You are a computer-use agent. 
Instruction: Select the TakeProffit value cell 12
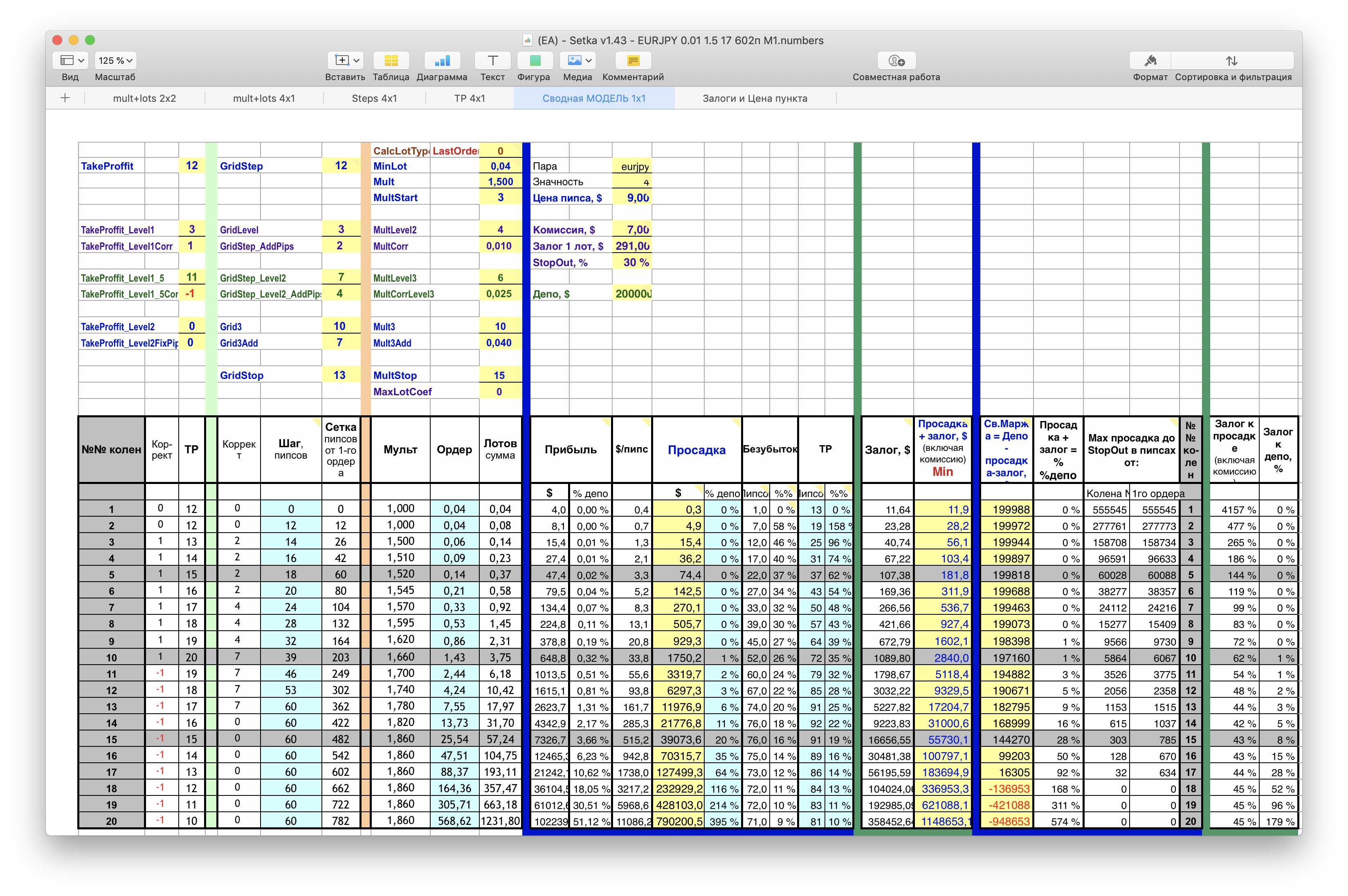coord(191,166)
